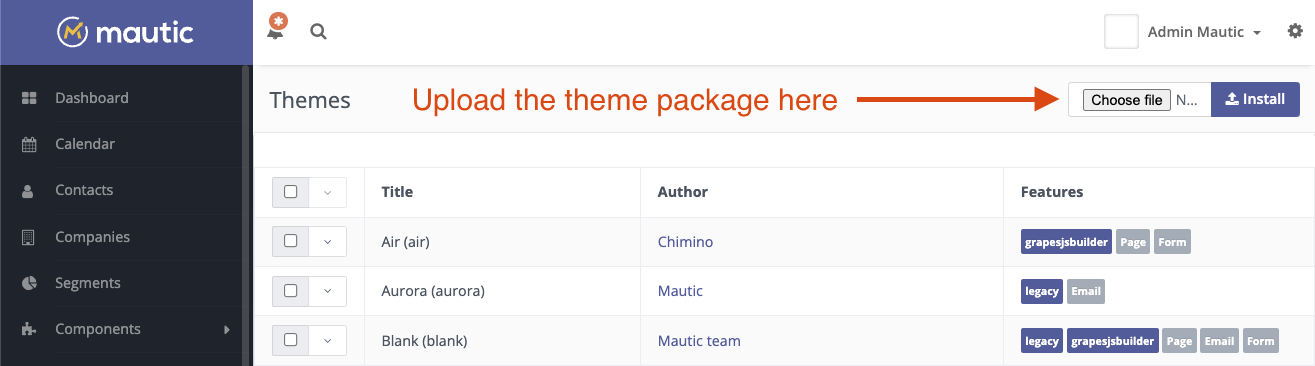Open notifications bell icon
Image resolution: width=1315 pixels, height=366 pixels.
pos(276,29)
